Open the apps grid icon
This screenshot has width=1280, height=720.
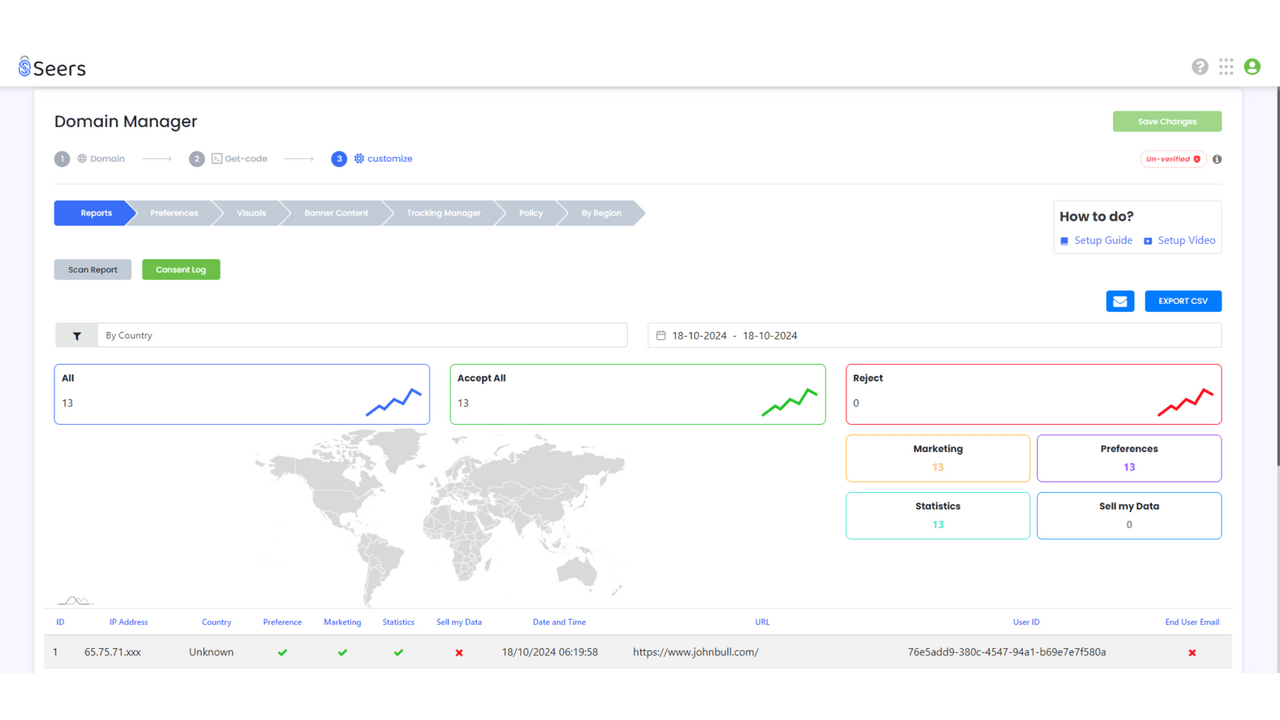(x=1226, y=67)
